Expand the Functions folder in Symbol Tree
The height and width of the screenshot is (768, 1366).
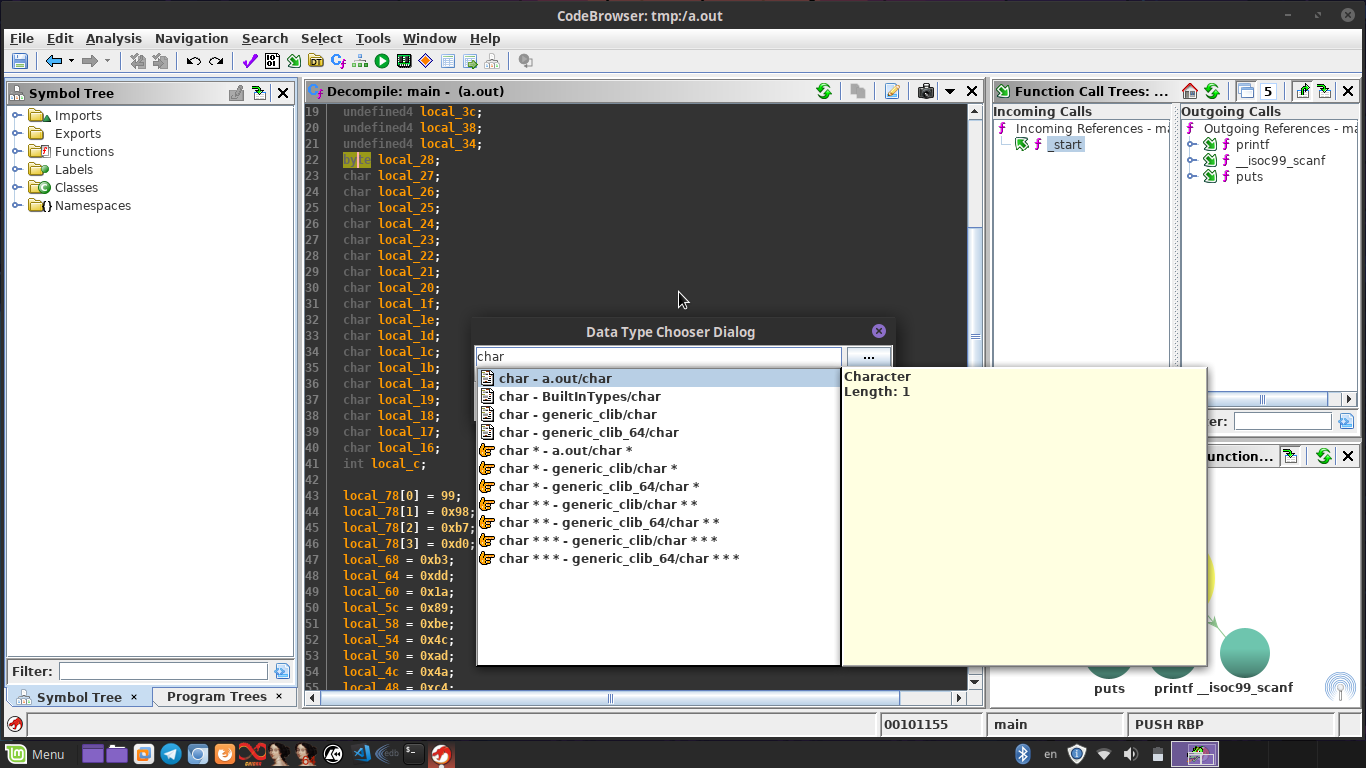pos(17,152)
